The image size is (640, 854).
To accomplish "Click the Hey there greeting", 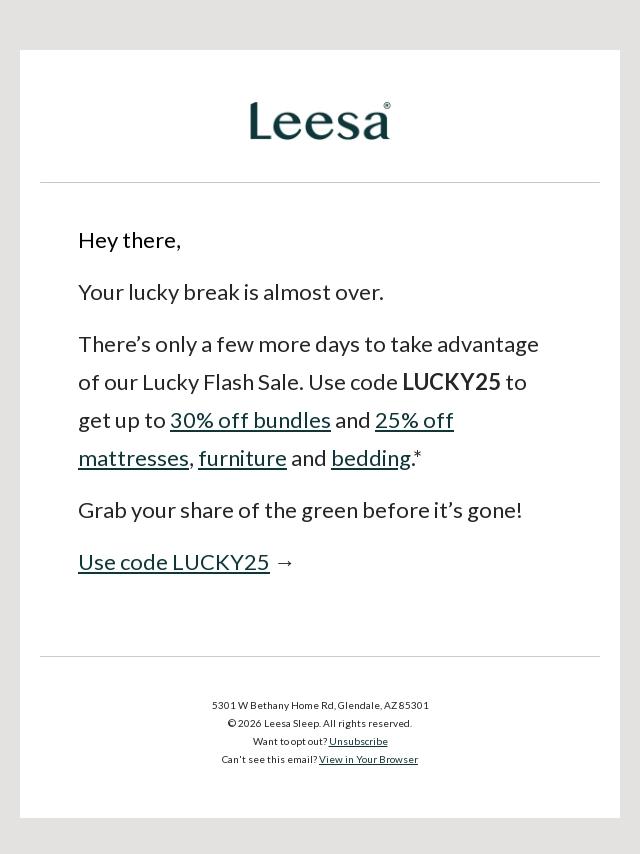I will point(129,241).
